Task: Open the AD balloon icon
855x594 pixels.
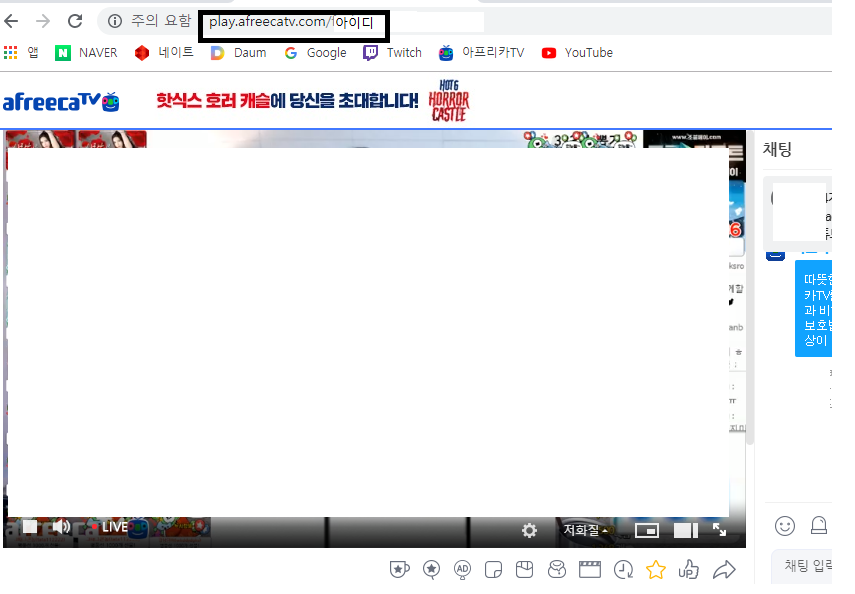Action: coord(462,569)
